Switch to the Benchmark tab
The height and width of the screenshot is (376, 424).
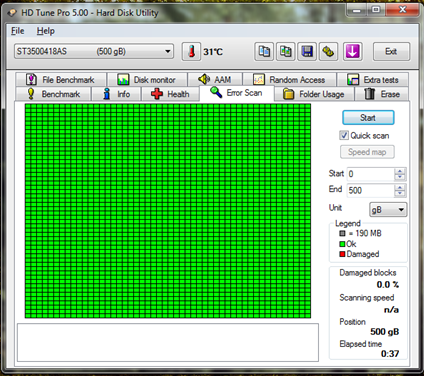pyautogui.click(x=53, y=94)
